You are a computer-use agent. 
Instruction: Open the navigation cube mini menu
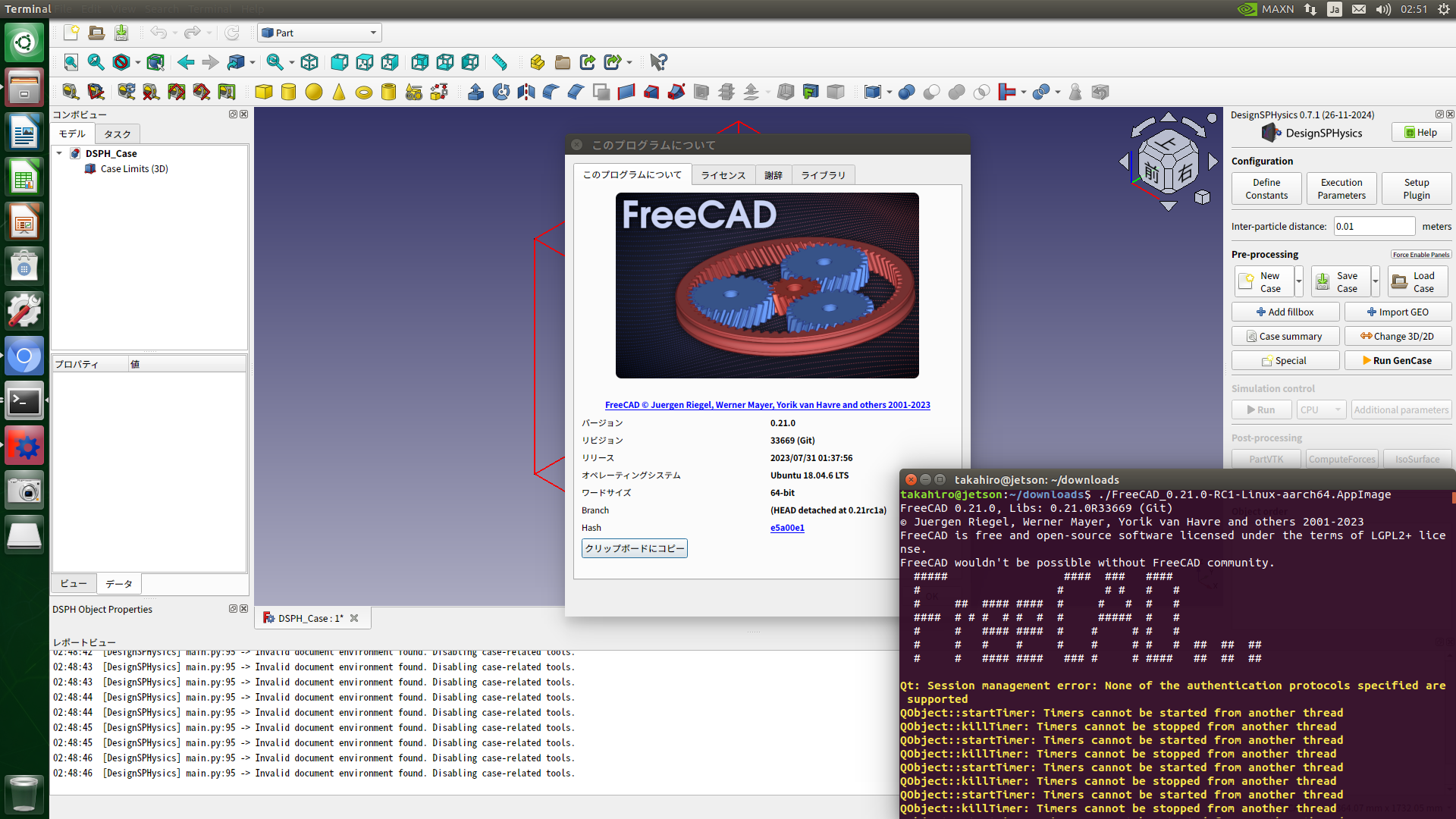coord(1202,197)
